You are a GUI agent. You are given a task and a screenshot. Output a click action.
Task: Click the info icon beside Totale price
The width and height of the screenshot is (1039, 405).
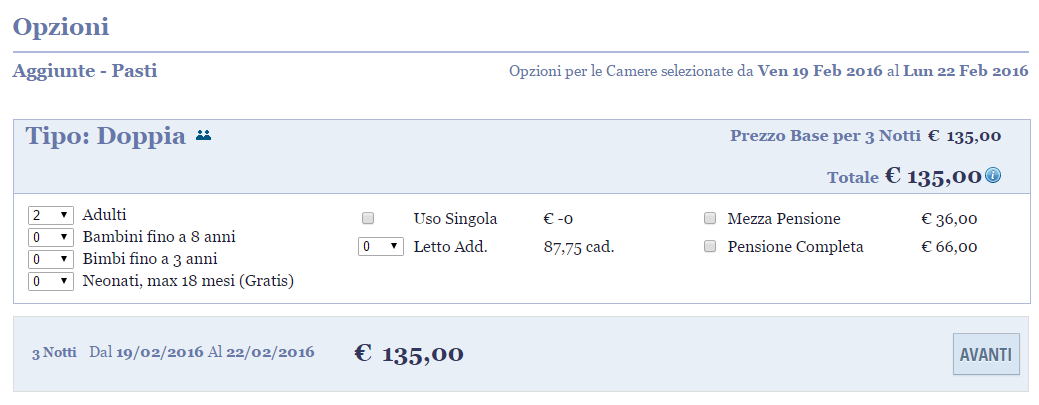(x=993, y=176)
